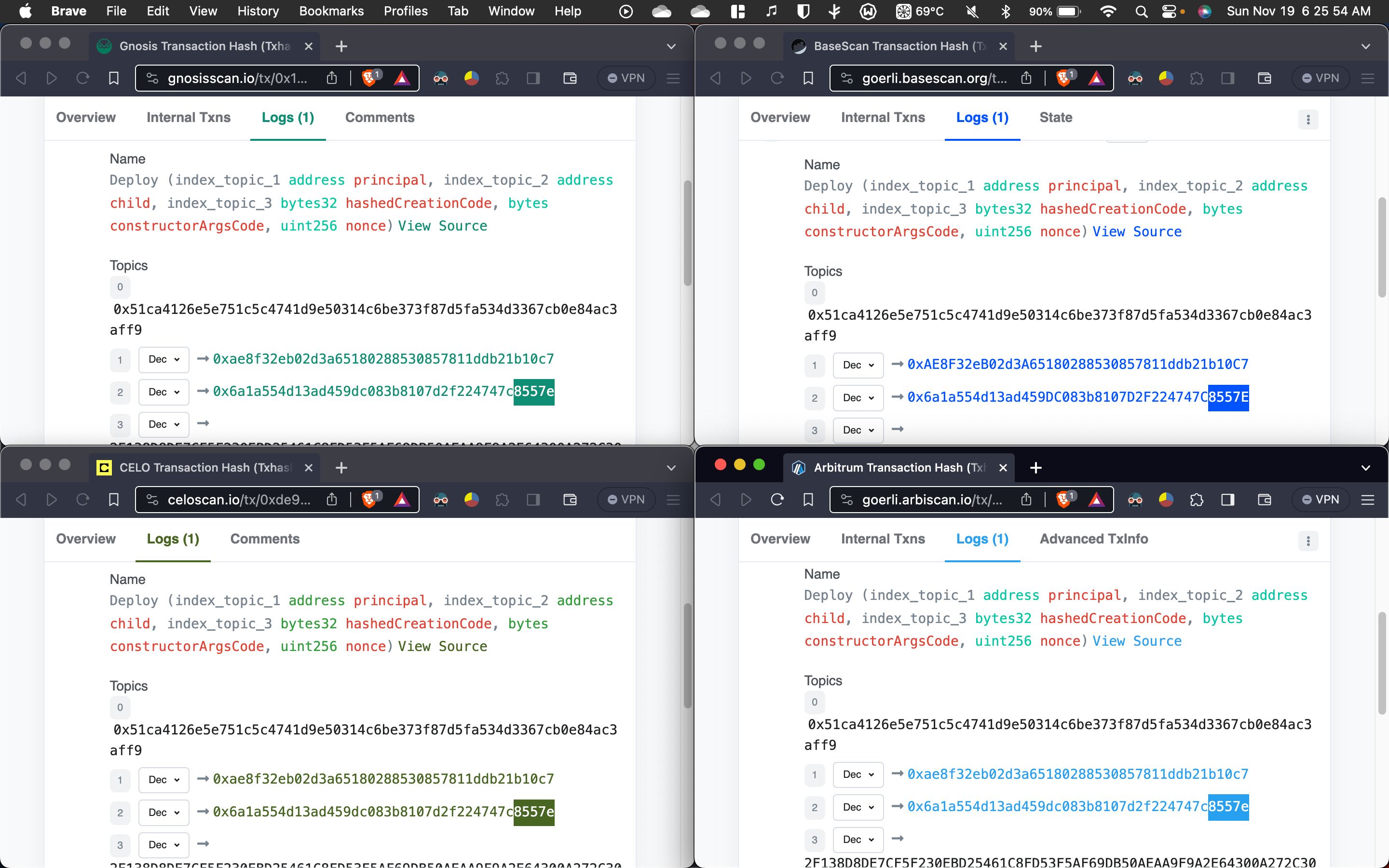
Task: Open the wallet icon in Arbitrum window
Action: (1265, 500)
